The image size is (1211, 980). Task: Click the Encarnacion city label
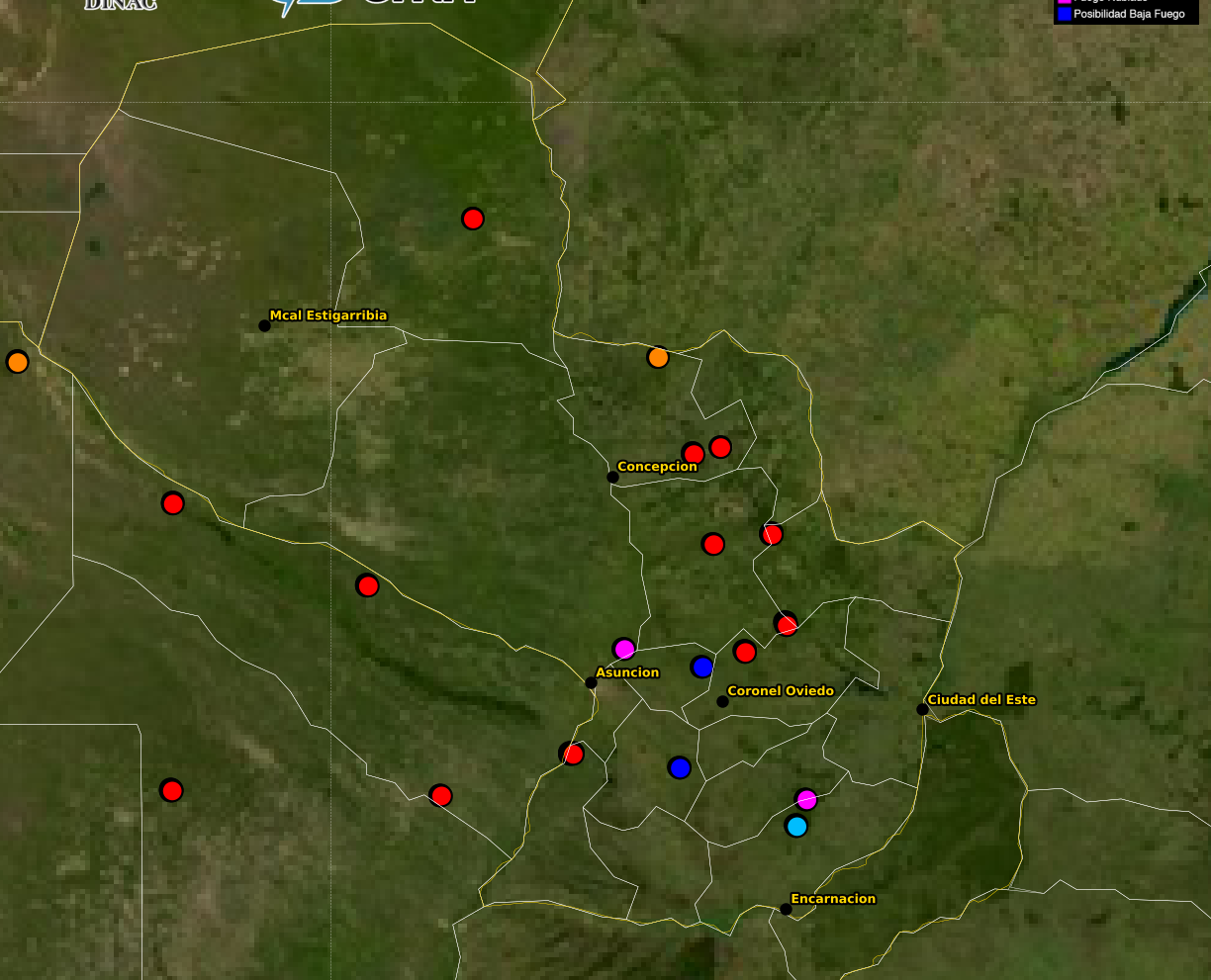pos(833,899)
